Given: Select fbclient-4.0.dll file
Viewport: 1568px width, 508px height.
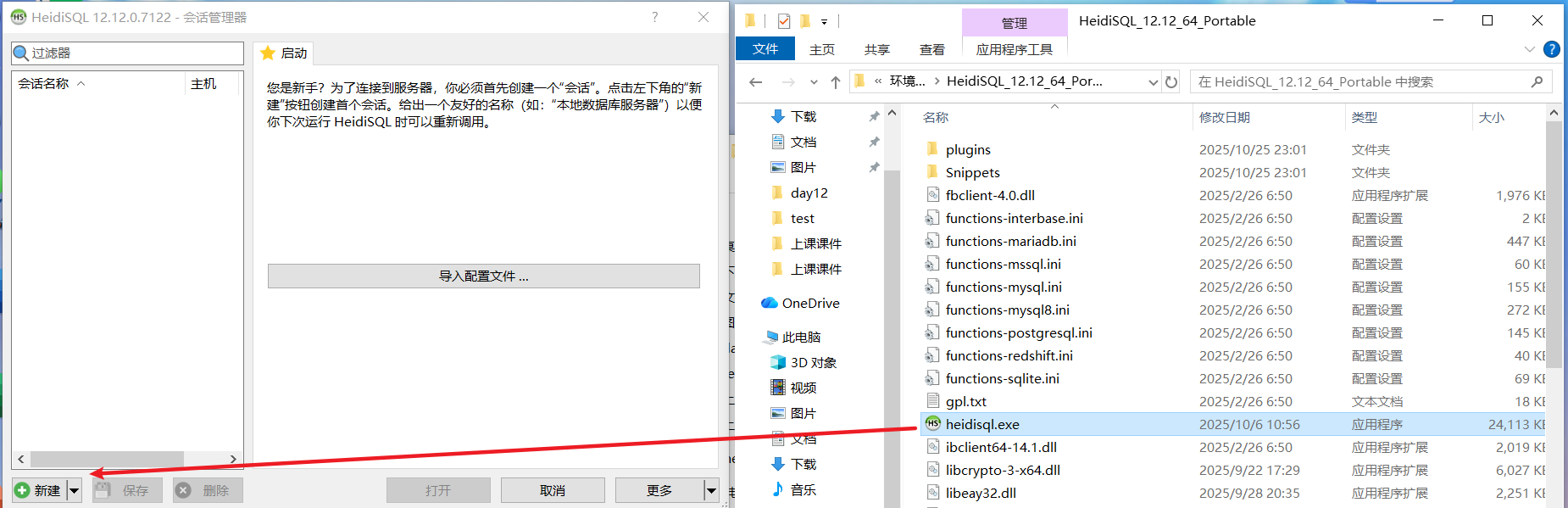Looking at the screenshot, I should pos(990,195).
